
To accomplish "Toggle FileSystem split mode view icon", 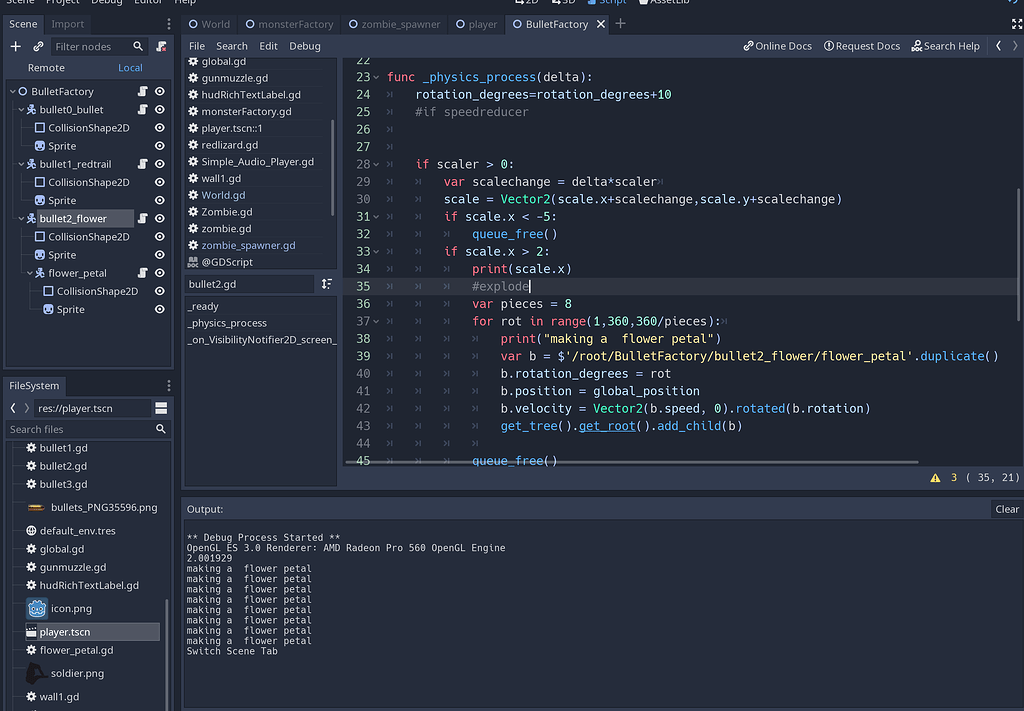I will pyautogui.click(x=161, y=408).
